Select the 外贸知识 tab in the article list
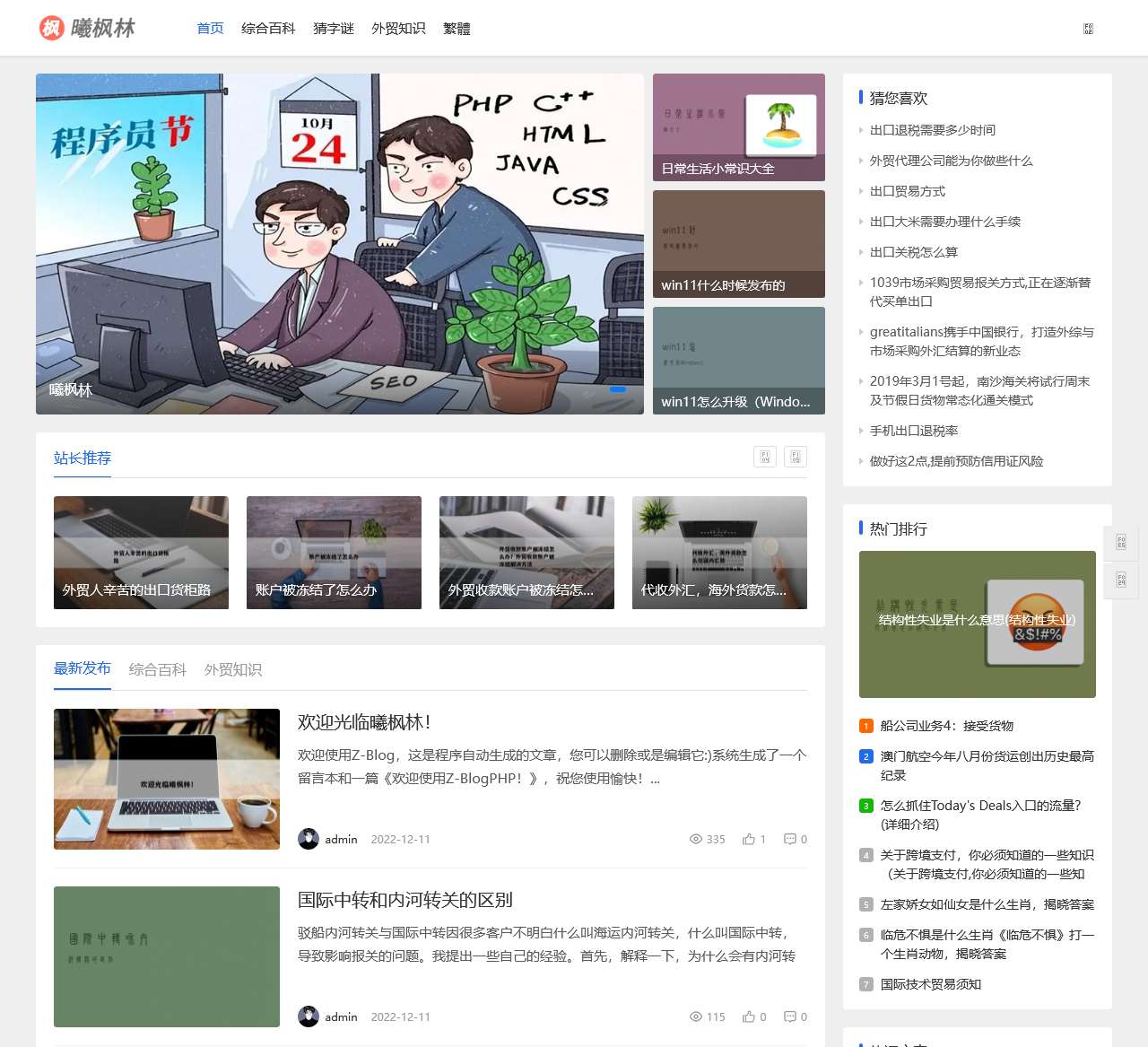This screenshot has height=1047, width=1148. [233, 669]
